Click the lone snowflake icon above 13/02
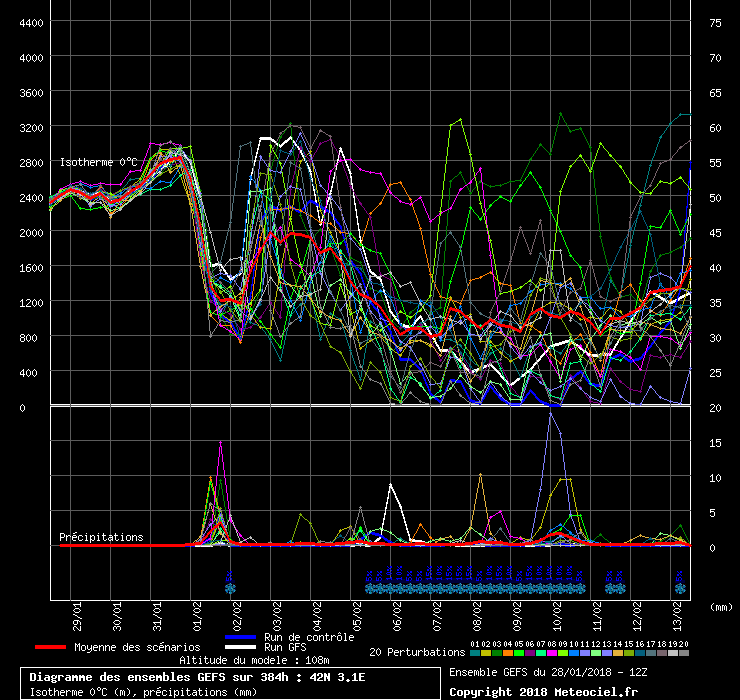 (x=680, y=588)
